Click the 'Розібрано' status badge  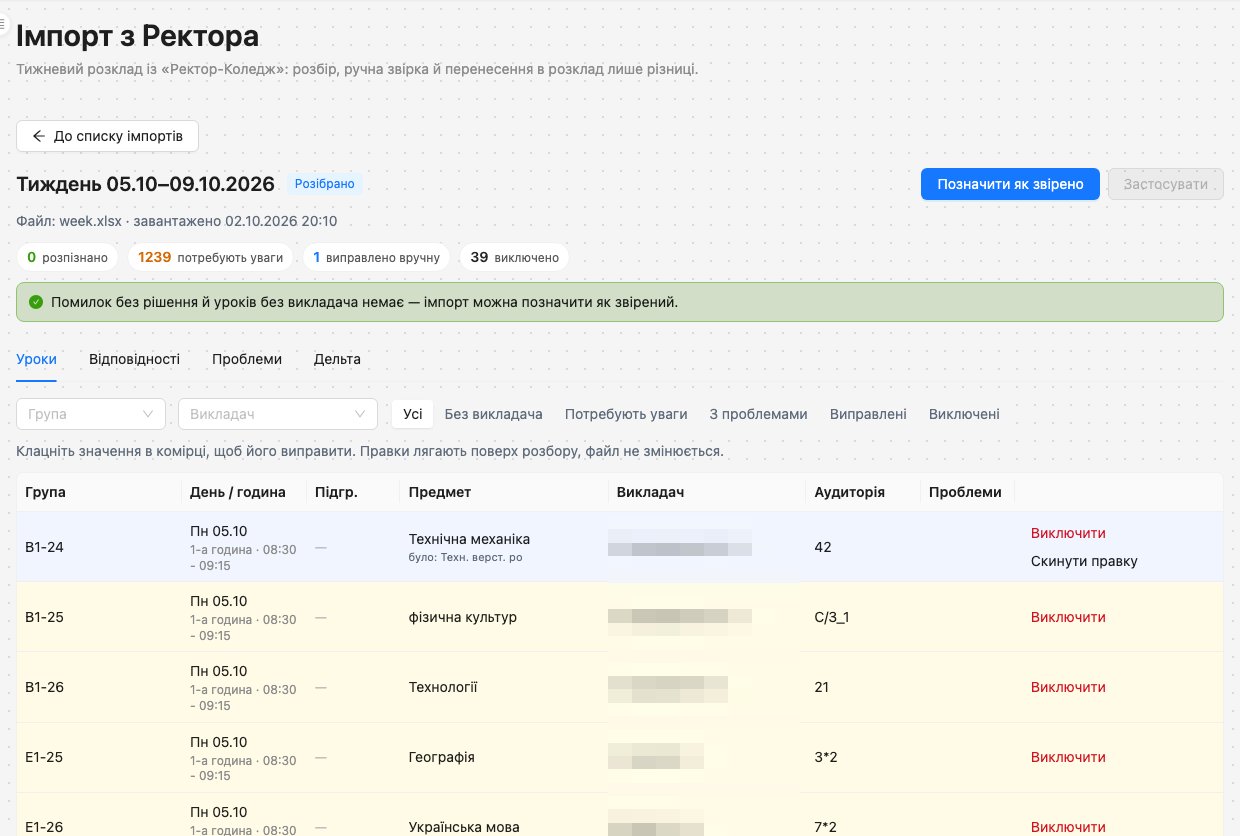click(x=324, y=184)
